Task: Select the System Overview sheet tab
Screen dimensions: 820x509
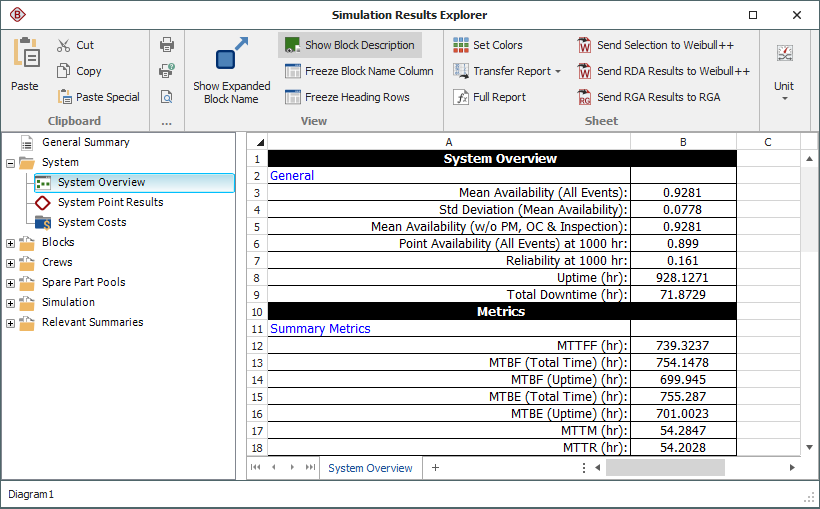Action: [x=370, y=468]
